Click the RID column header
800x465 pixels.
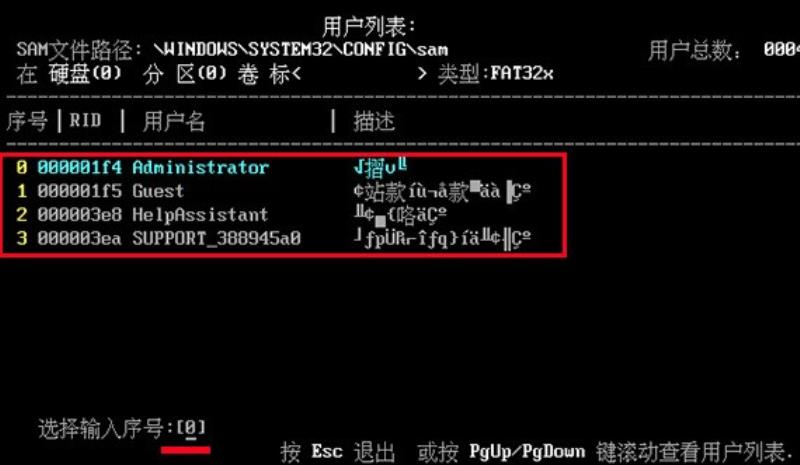pos(85,121)
